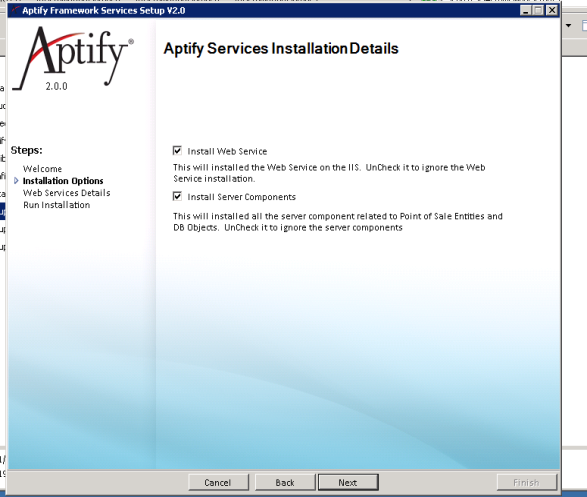Click the Next button
Viewport: 587px width, 497px height.
click(348, 482)
